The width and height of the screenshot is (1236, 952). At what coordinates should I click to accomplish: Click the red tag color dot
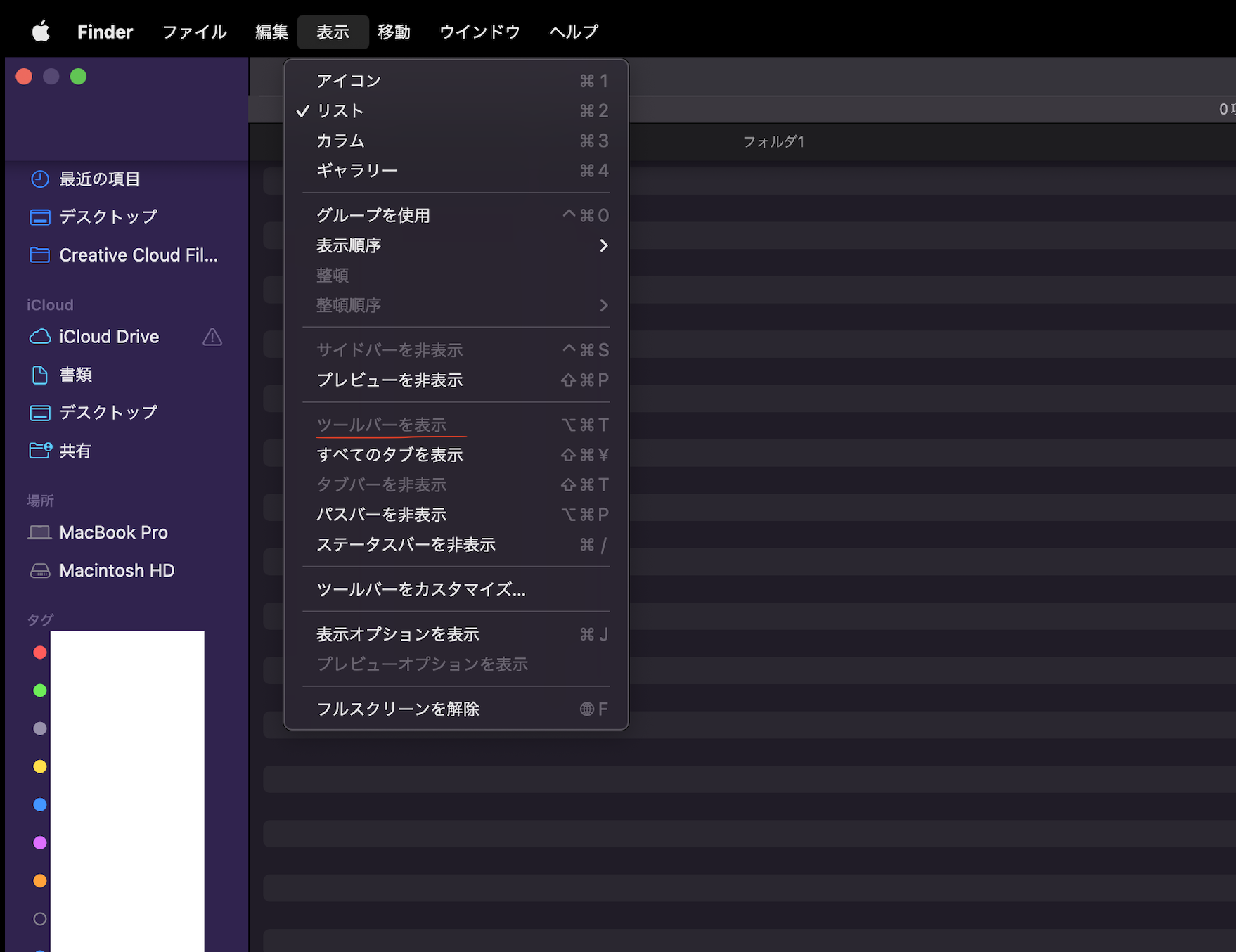pyautogui.click(x=40, y=652)
